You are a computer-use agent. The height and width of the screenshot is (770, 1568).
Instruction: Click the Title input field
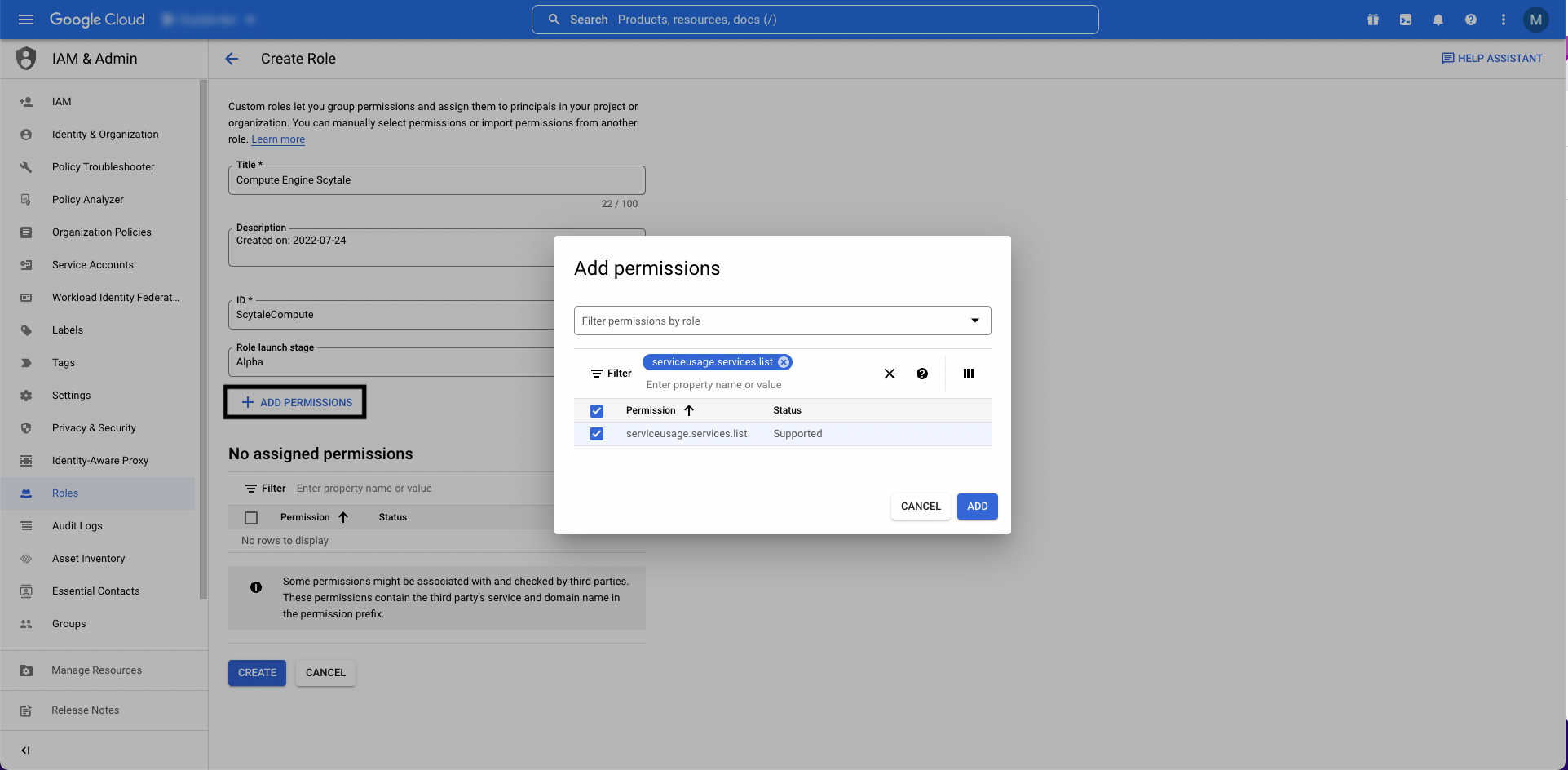click(437, 180)
